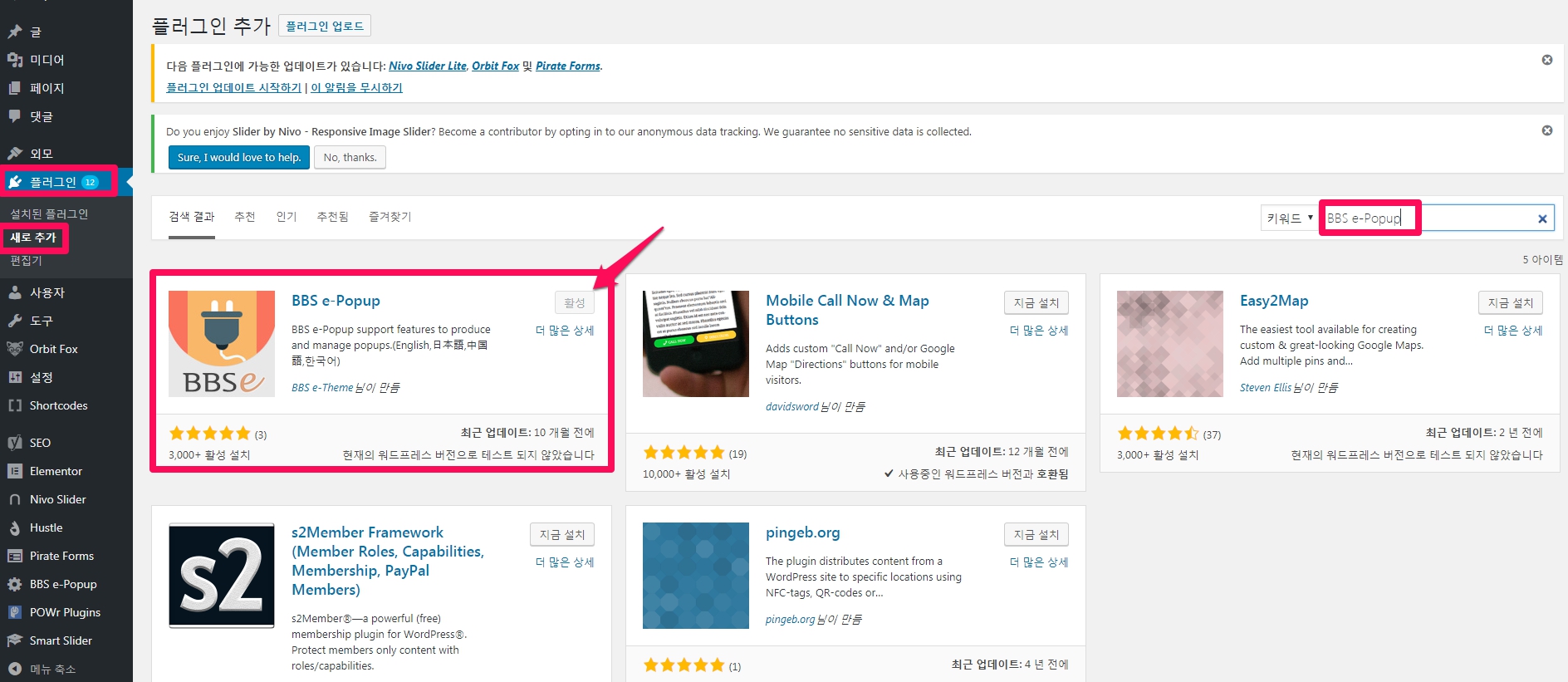The height and width of the screenshot is (682, 1568).
Task: Open the Tools (도구) wrench icon
Action: coord(15,321)
